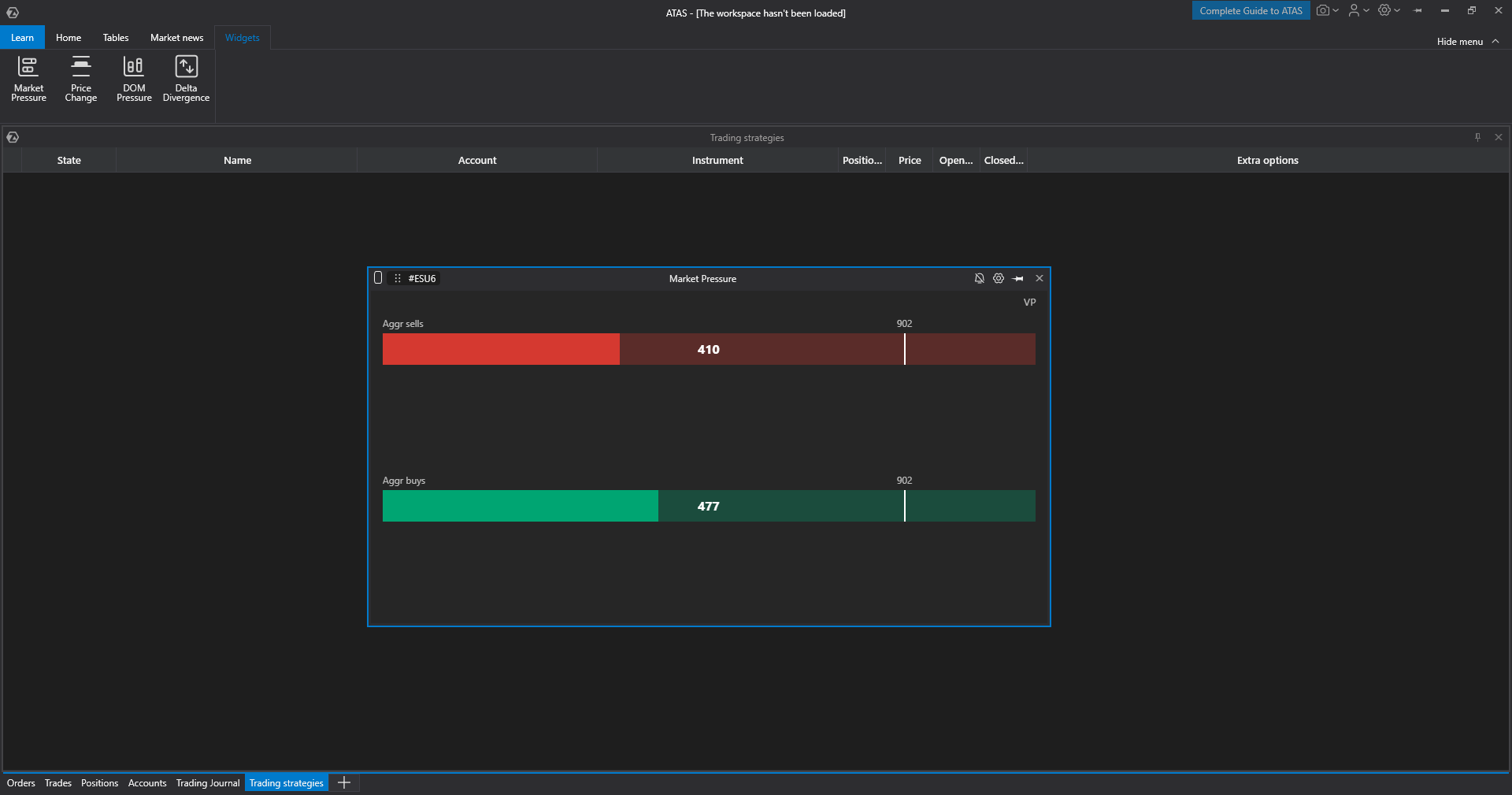Open Complete Guide to ATAS
Viewport: 1512px width, 795px height.
pos(1251,10)
